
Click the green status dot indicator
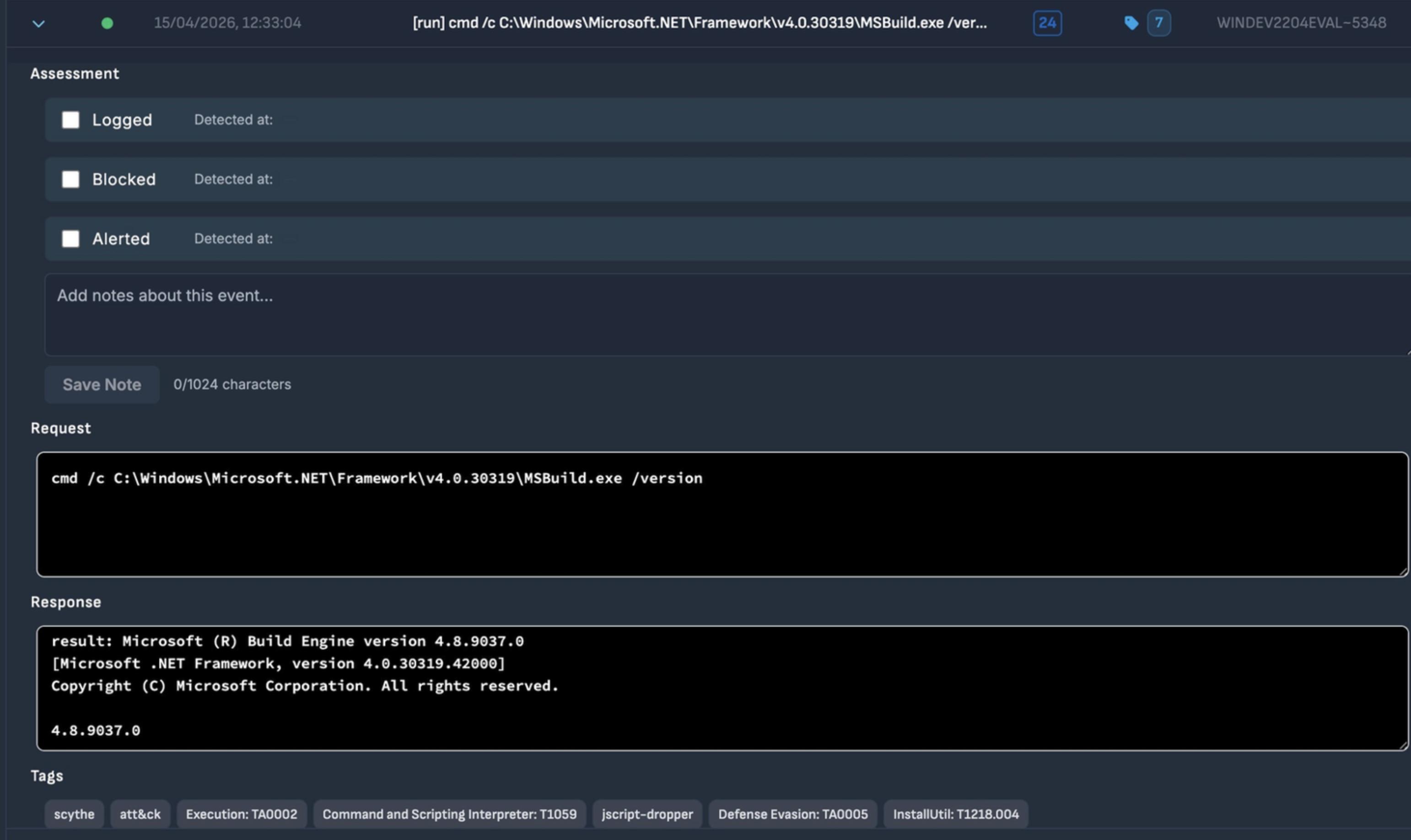coord(107,23)
